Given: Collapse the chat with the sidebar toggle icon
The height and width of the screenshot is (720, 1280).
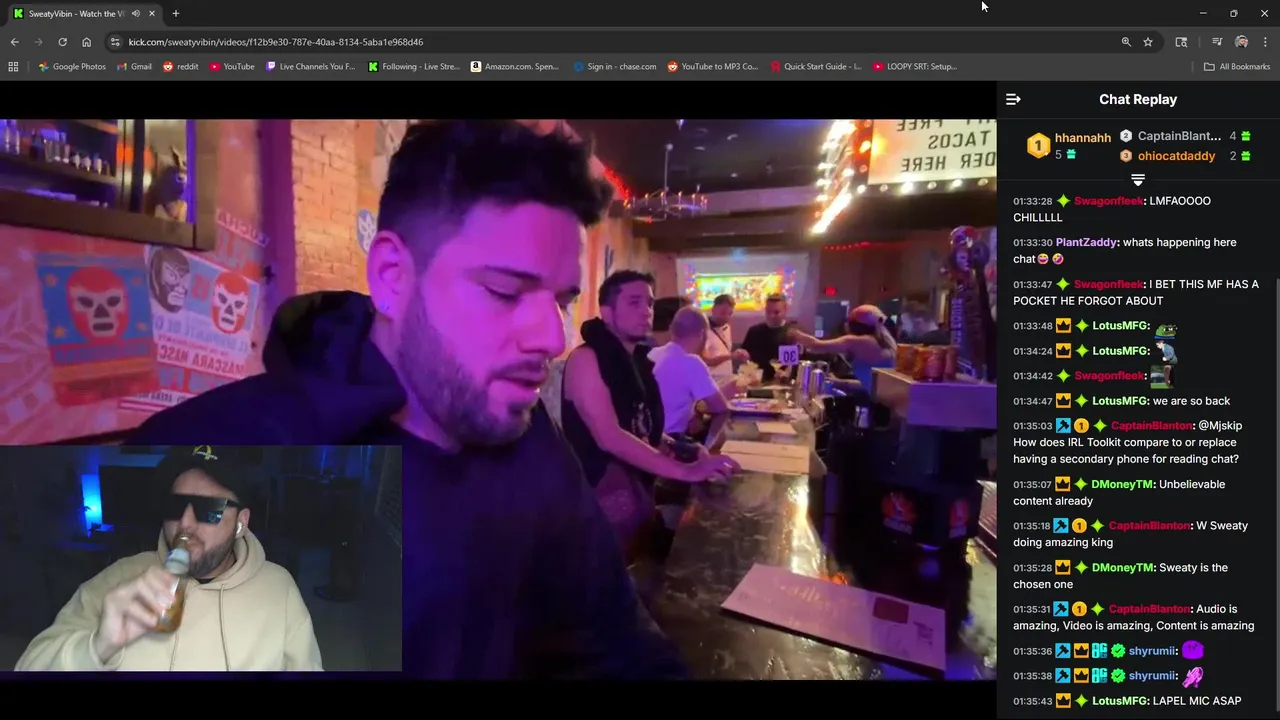Looking at the screenshot, I should point(1013,99).
